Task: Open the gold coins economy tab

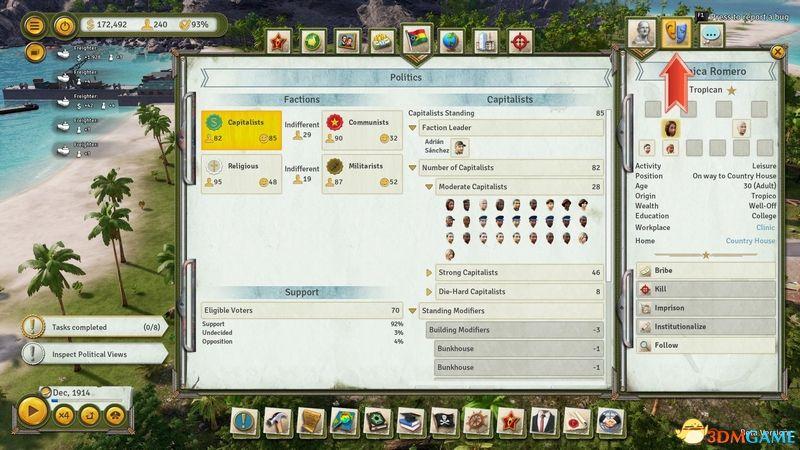Action: [382, 42]
